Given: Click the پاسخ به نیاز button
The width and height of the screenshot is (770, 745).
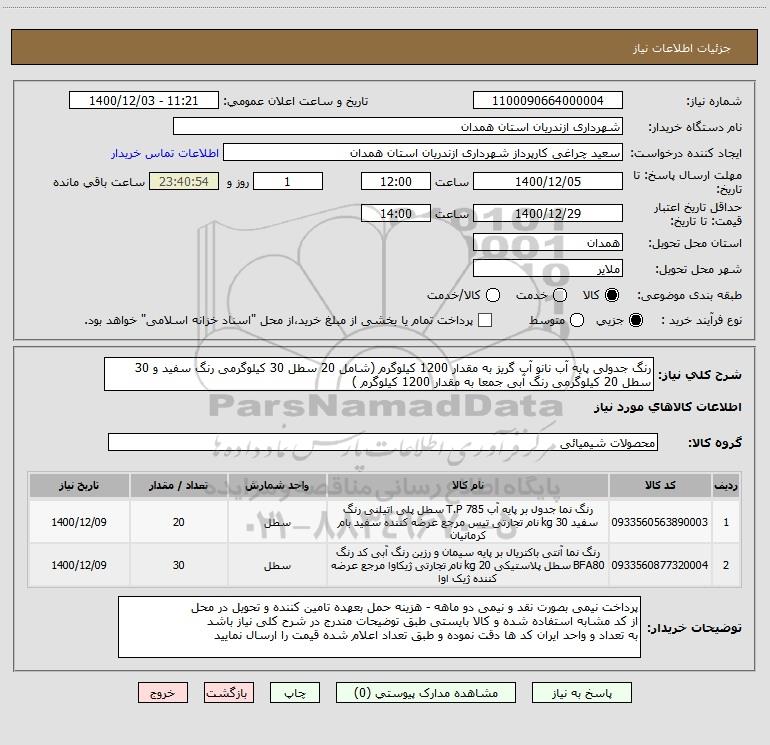Looking at the screenshot, I should coord(581,692).
